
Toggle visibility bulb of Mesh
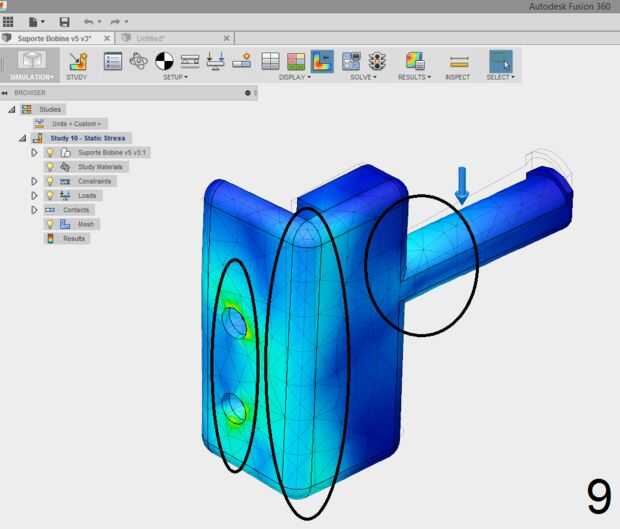pos(50,224)
